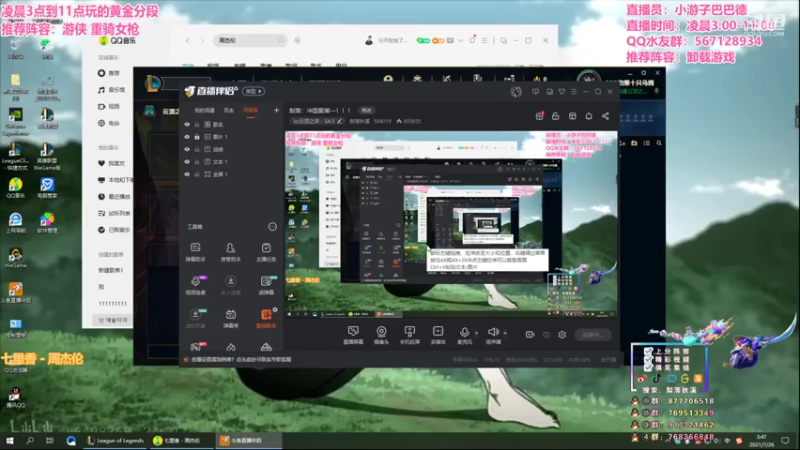The image size is (800, 450).
Task: Switch streaming mode via 类型 pill button
Action: pos(253,91)
